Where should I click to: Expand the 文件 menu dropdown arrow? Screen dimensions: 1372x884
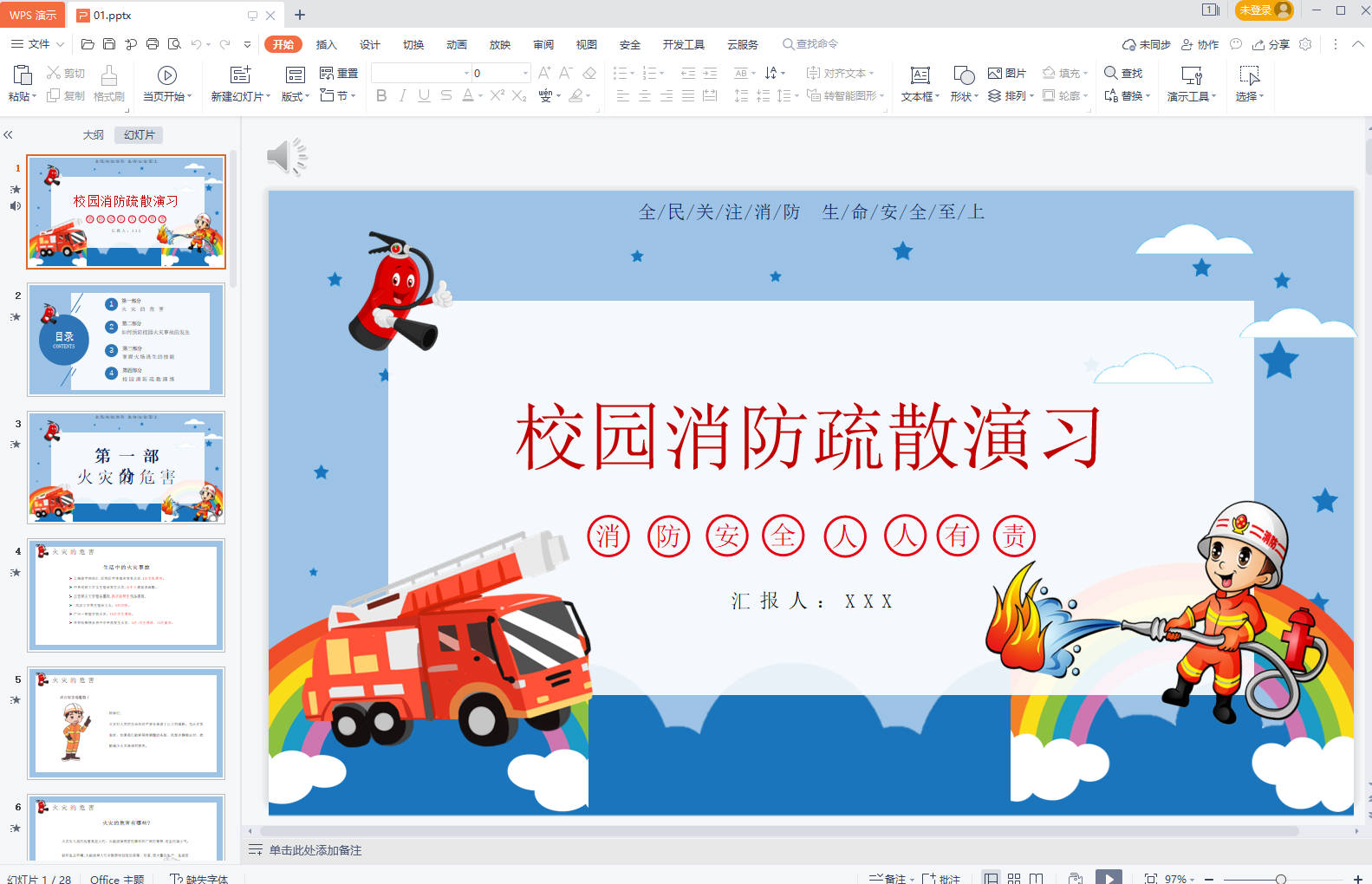pyautogui.click(x=60, y=44)
